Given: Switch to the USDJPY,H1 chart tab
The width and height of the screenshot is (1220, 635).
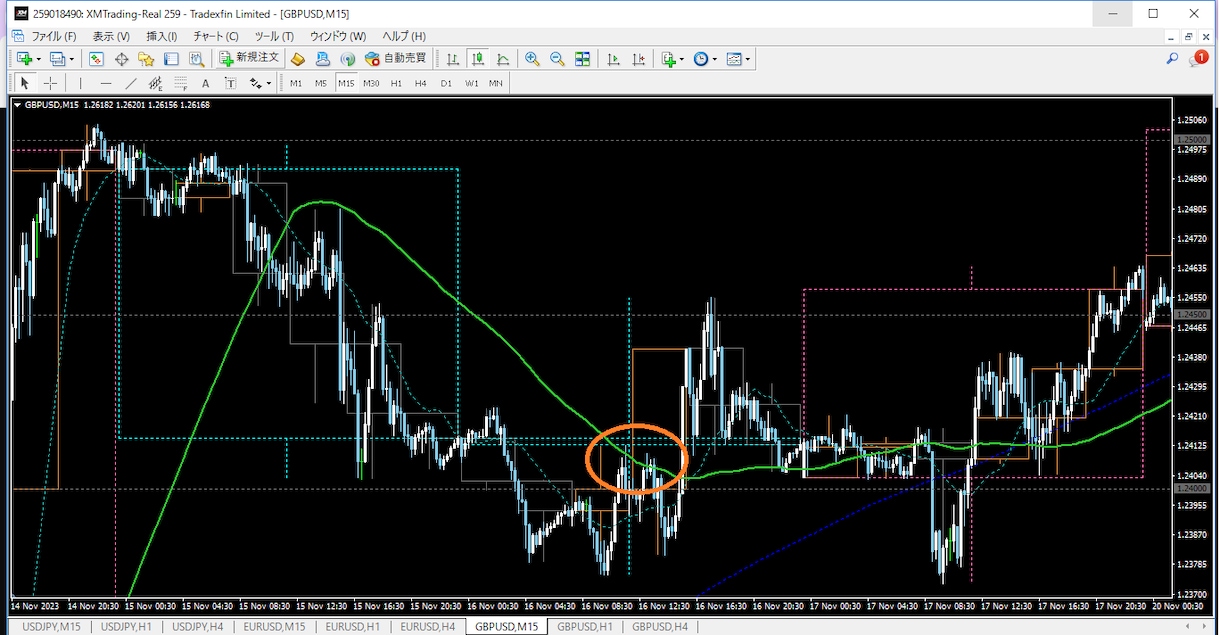Looking at the screenshot, I should click(x=126, y=627).
